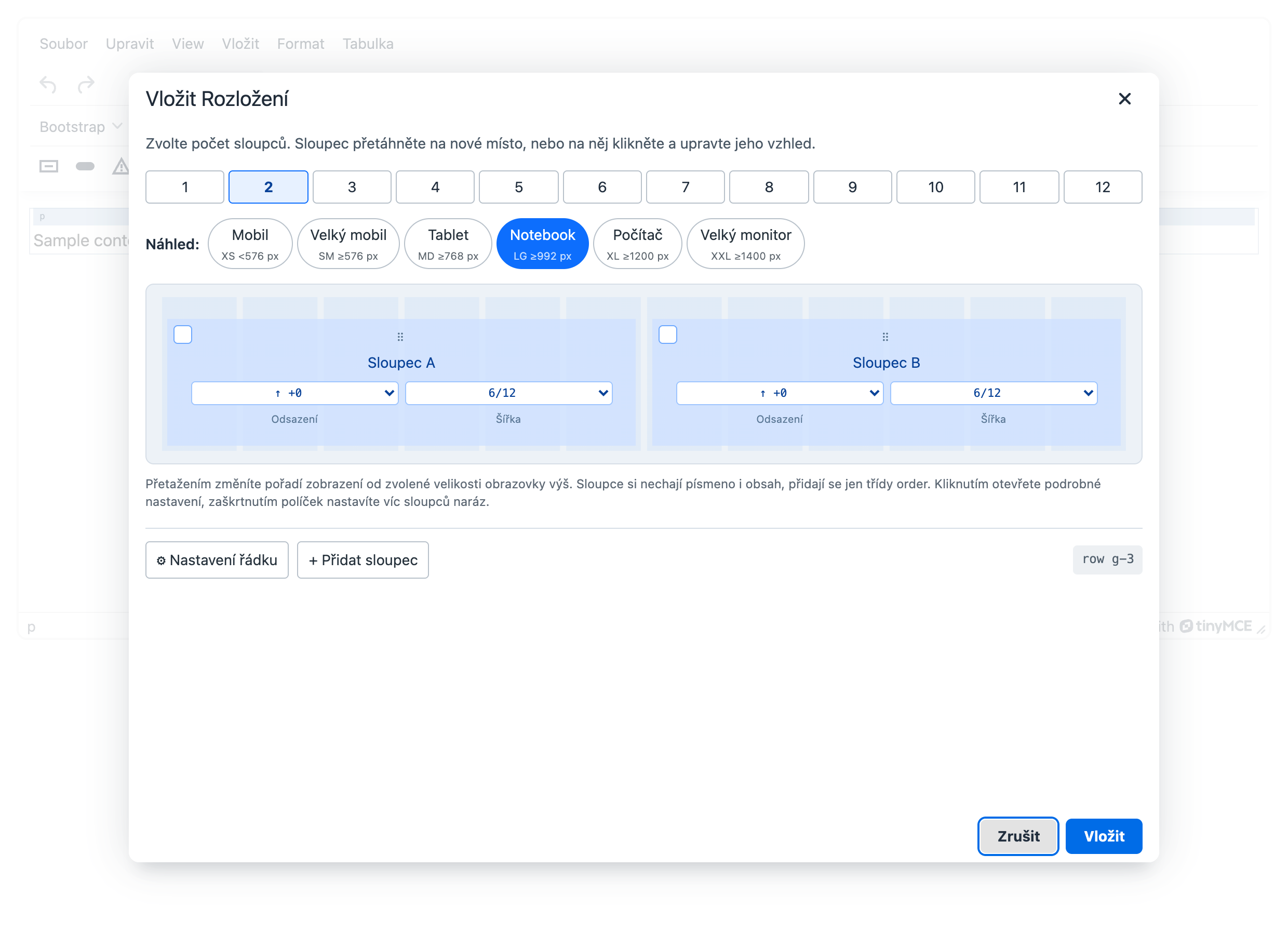Tick the checkbox on Sloupec B

tap(668, 335)
